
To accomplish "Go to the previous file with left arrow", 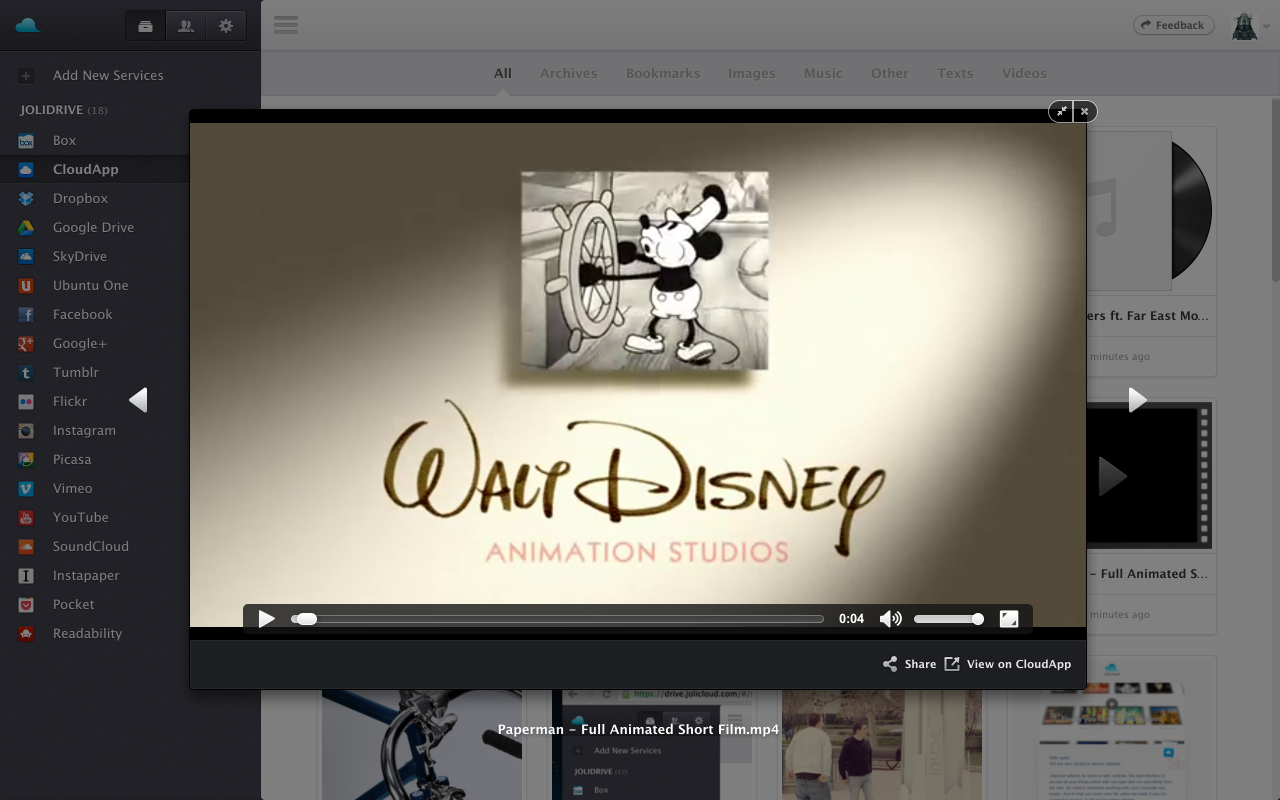I will point(139,400).
